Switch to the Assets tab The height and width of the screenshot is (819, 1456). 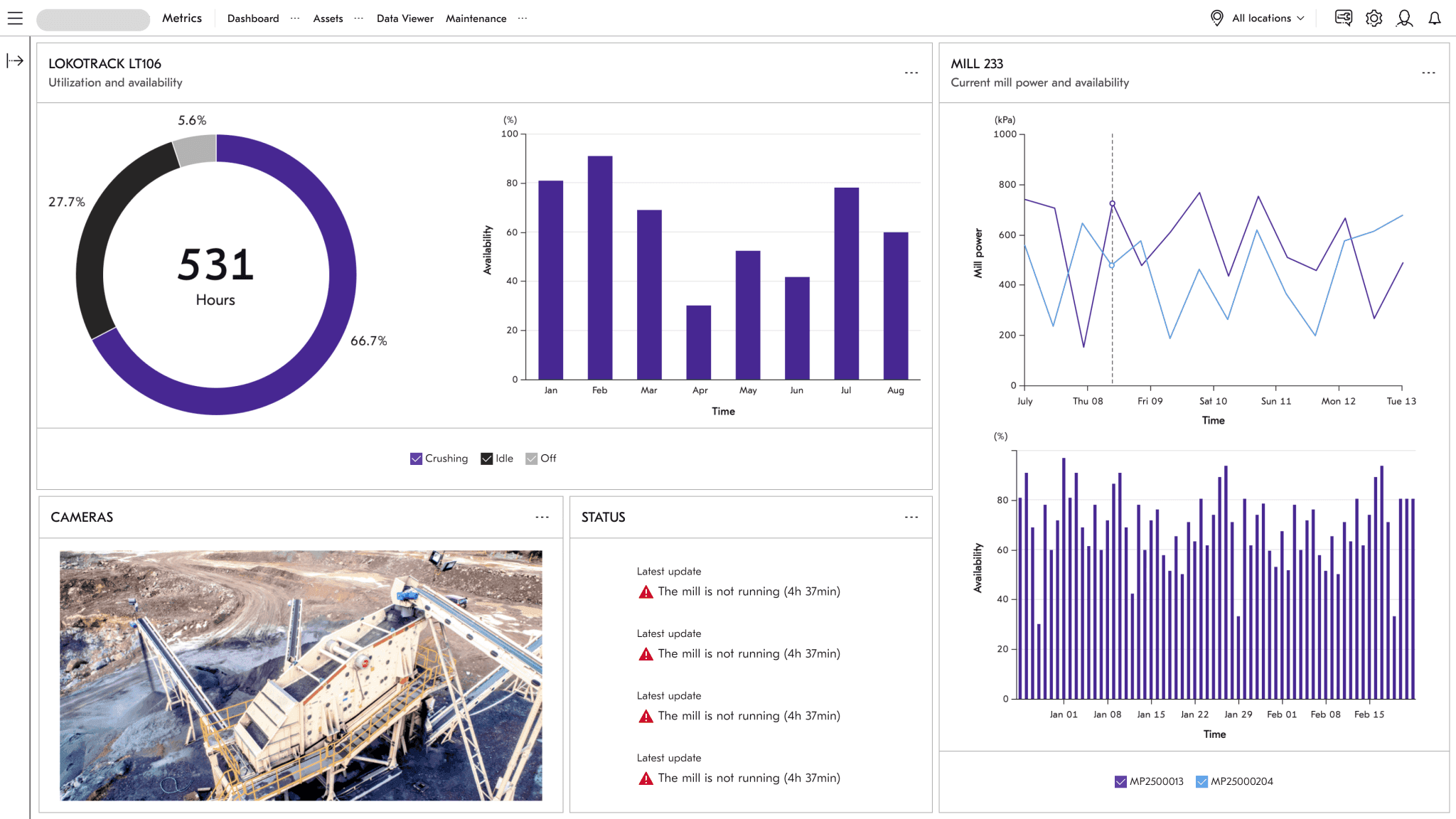(328, 18)
